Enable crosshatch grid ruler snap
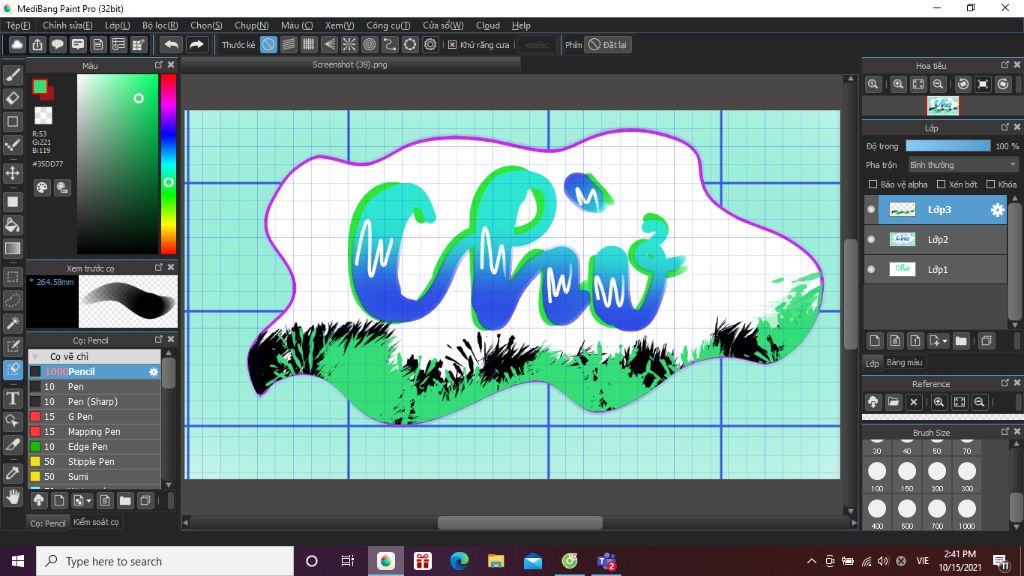Image resolution: width=1024 pixels, height=576 pixels. point(309,44)
